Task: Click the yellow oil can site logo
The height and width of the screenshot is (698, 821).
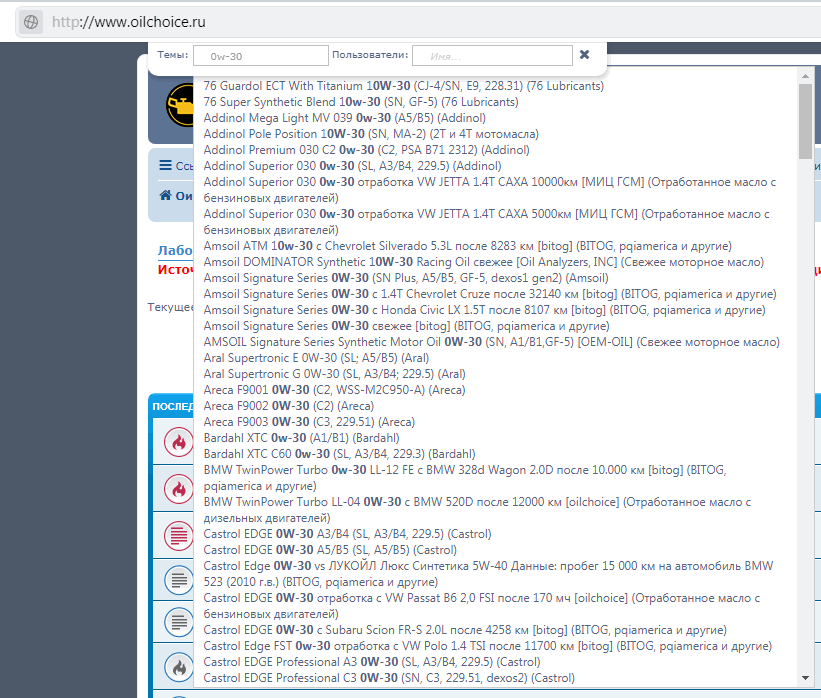Action: (180, 105)
